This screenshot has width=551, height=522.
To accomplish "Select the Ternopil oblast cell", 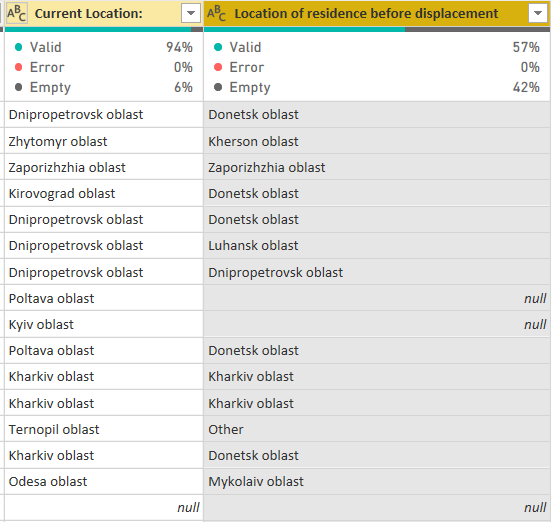I will click(104, 429).
